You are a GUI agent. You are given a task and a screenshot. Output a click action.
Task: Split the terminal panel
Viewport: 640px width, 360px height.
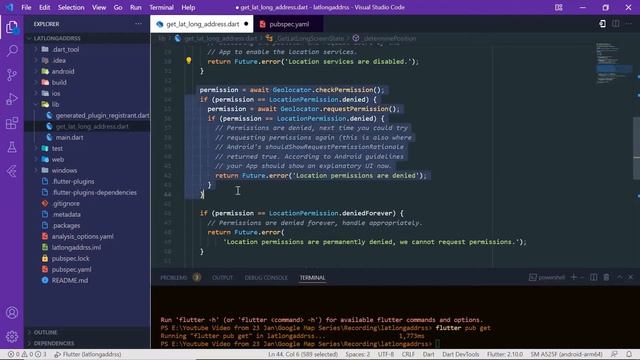593,277
